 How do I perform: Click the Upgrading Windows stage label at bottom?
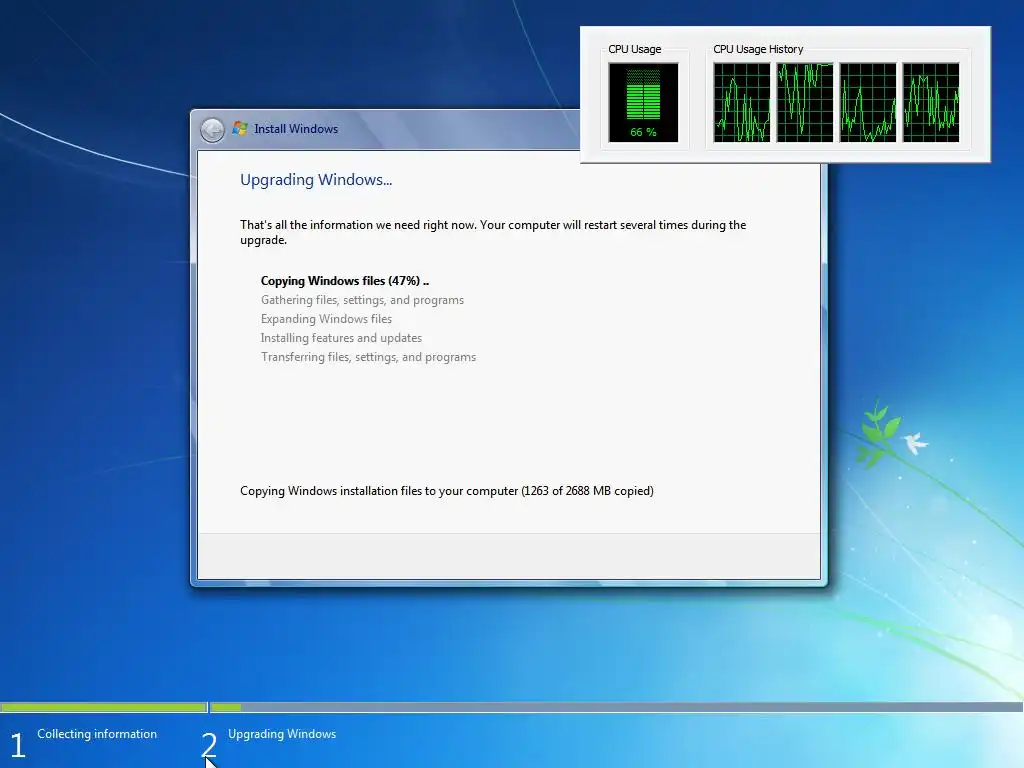282,734
